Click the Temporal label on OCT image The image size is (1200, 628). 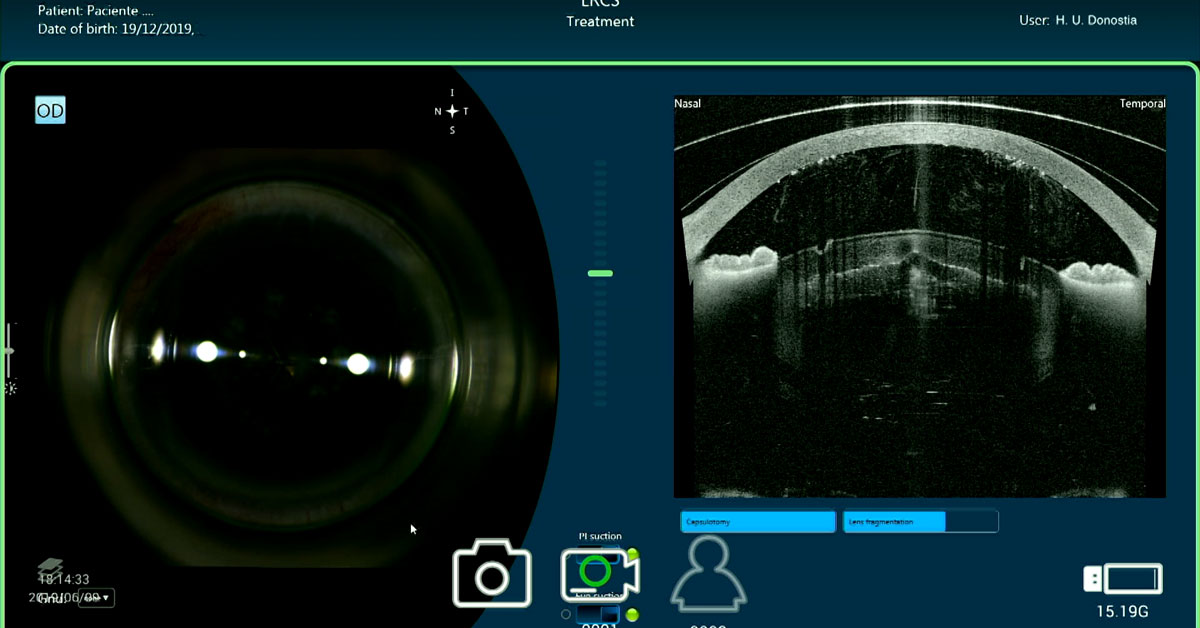pos(1142,104)
